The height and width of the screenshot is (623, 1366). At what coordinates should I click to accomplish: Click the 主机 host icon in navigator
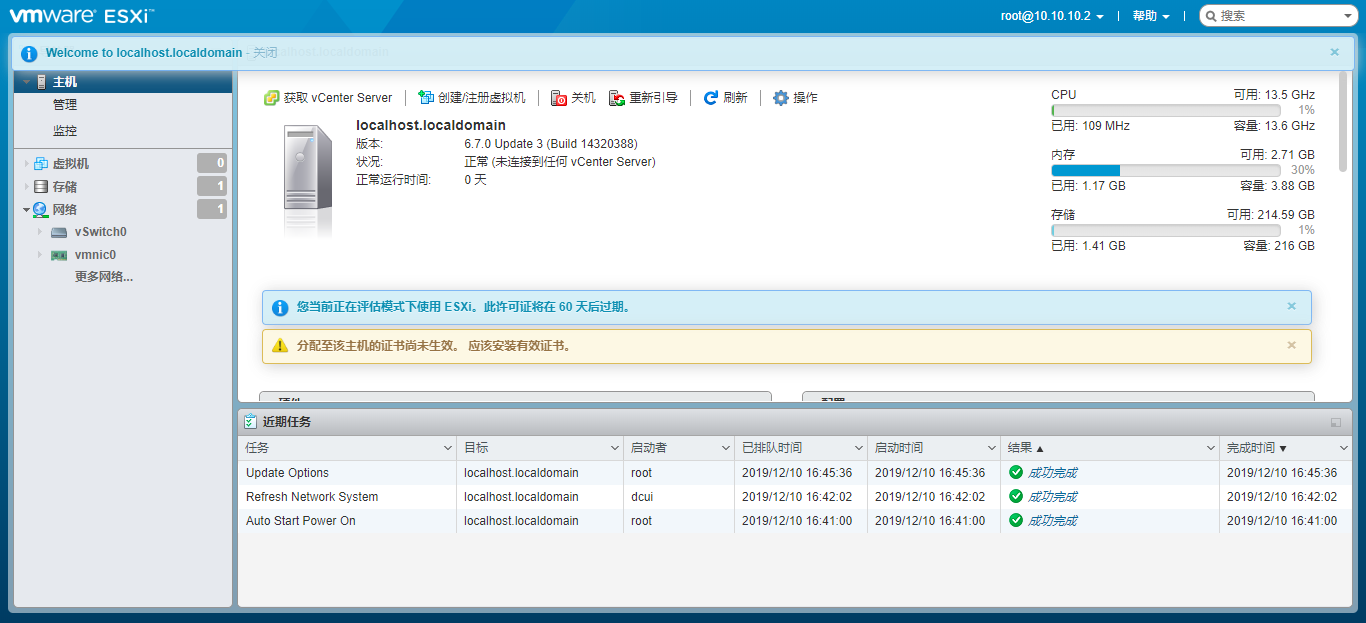pos(41,82)
